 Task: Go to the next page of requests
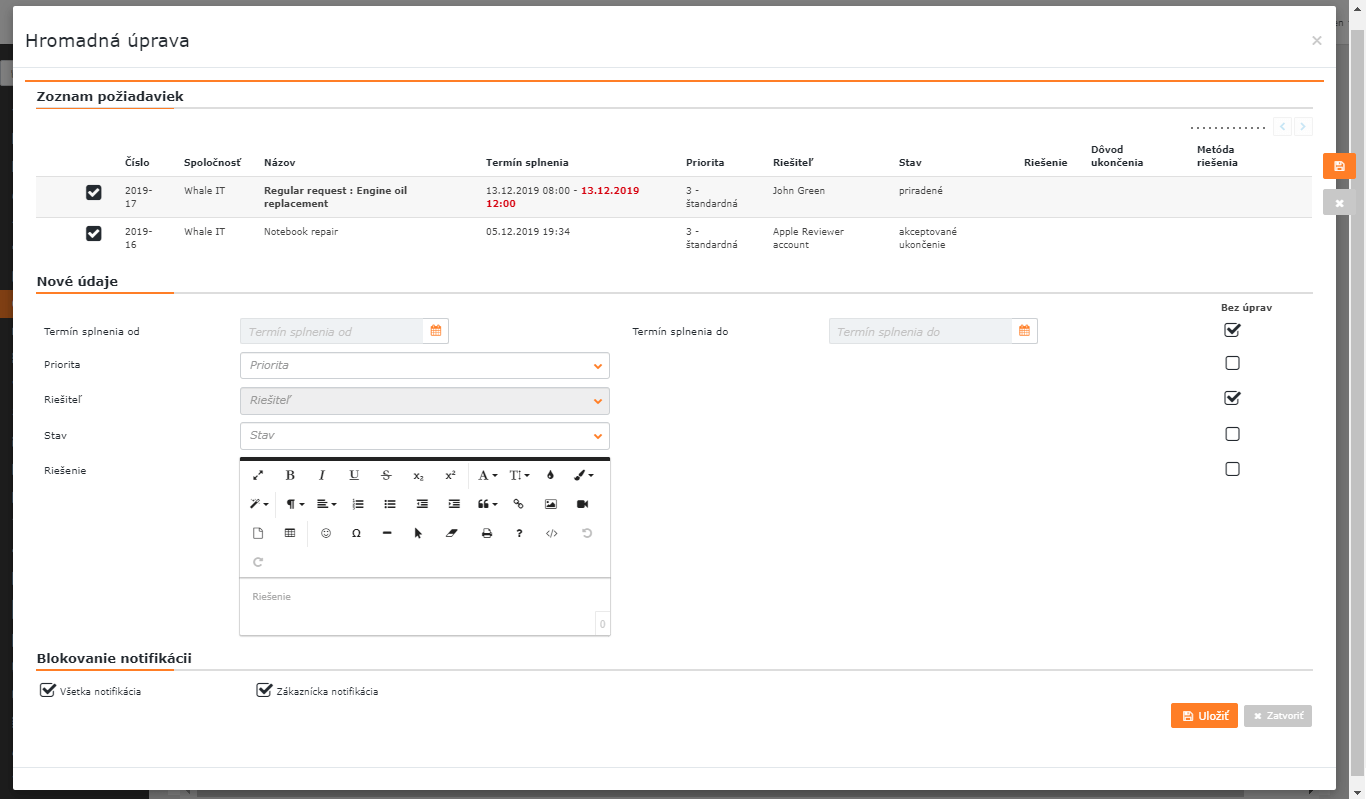tap(1303, 127)
